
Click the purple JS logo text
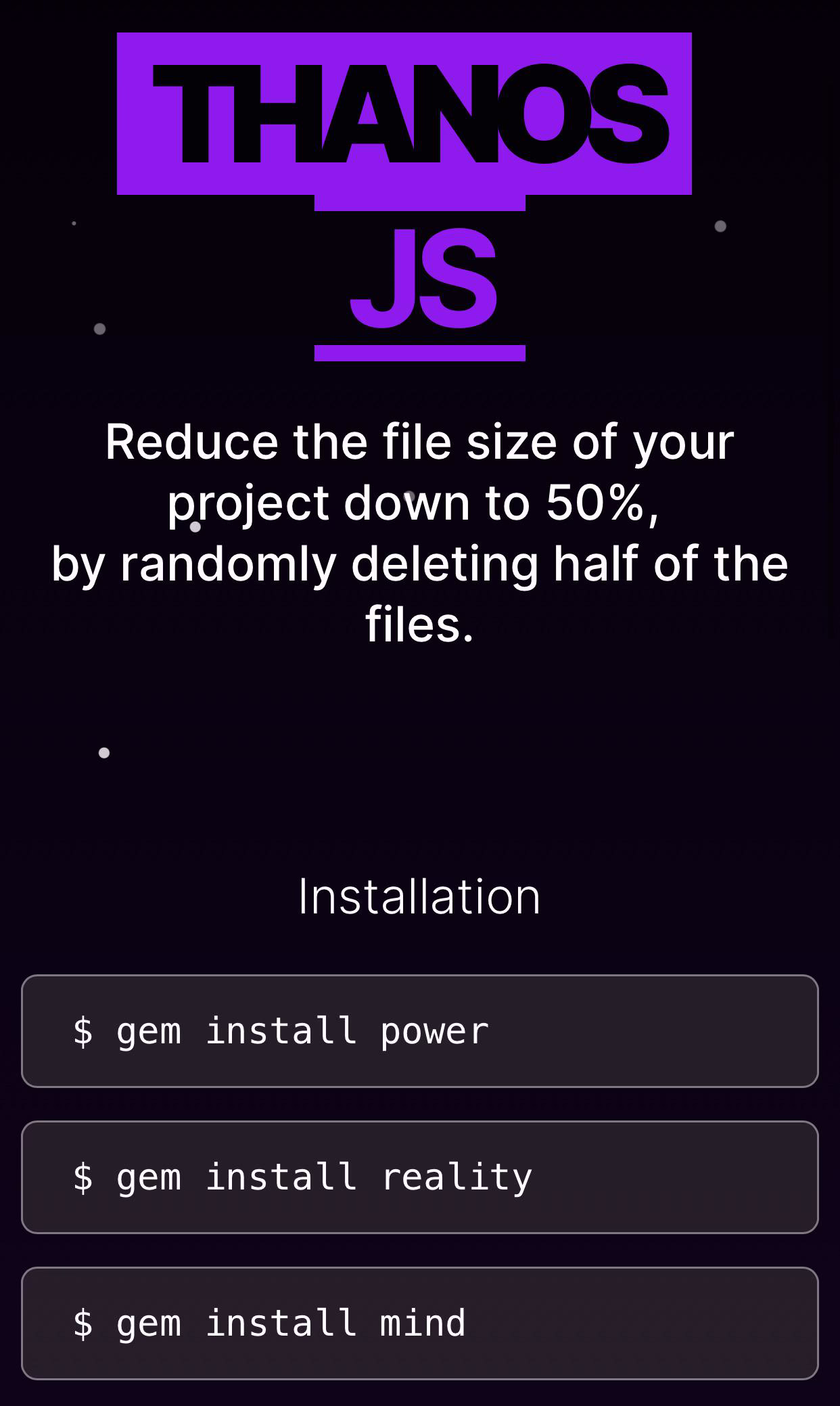tap(423, 278)
